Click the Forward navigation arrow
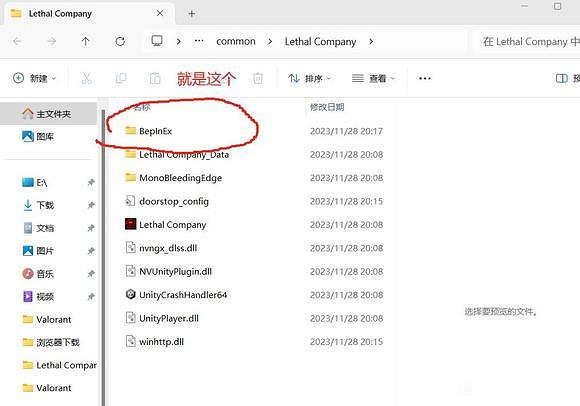 pos(51,41)
